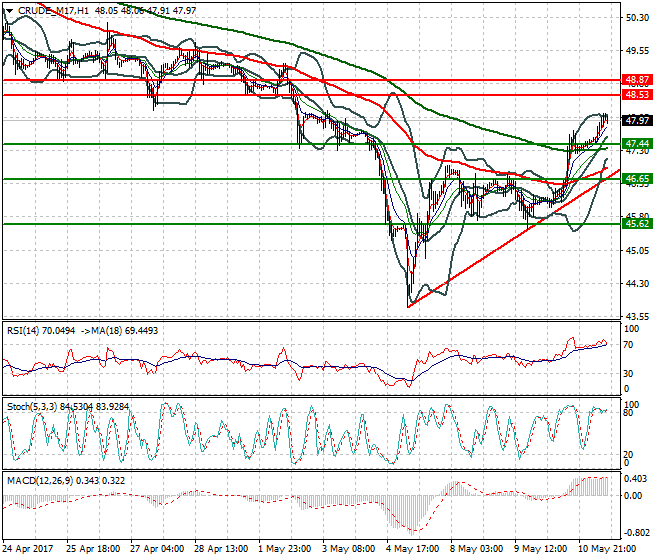Image resolution: width=660 pixels, height=560 pixels.
Task: Click the RSI scale value 70
Action: click(628, 345)
